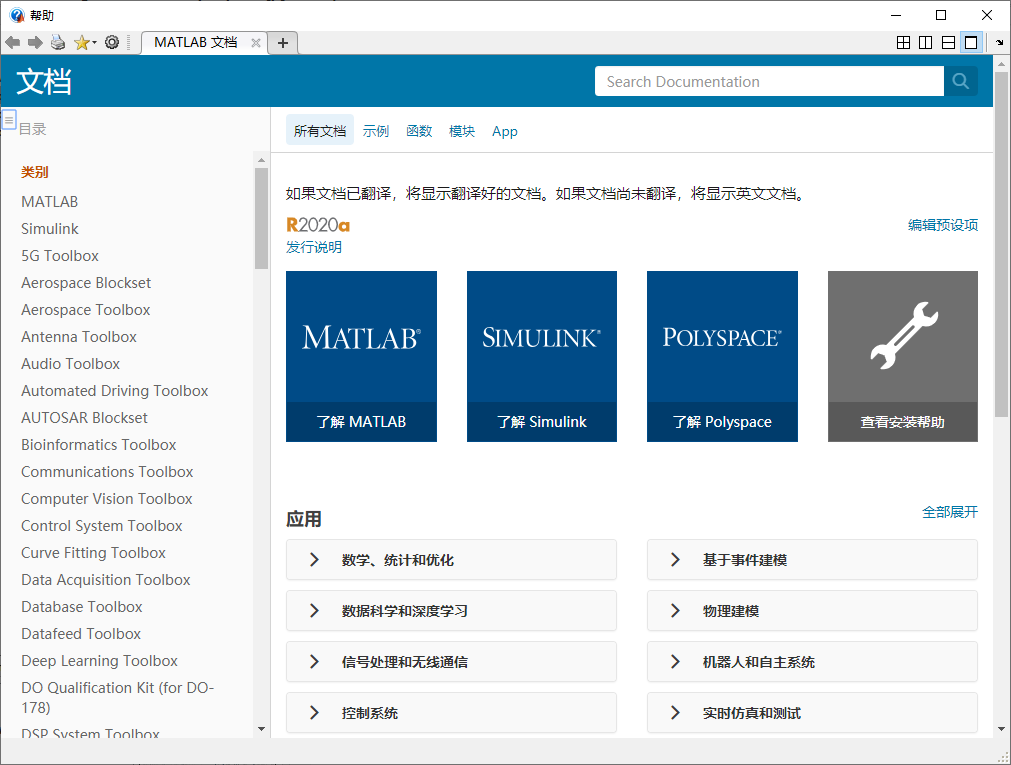Open Aerospace Blockset in the sidebar
Viewport: 1011px width, 765px height.
click(x=86, y=283)
